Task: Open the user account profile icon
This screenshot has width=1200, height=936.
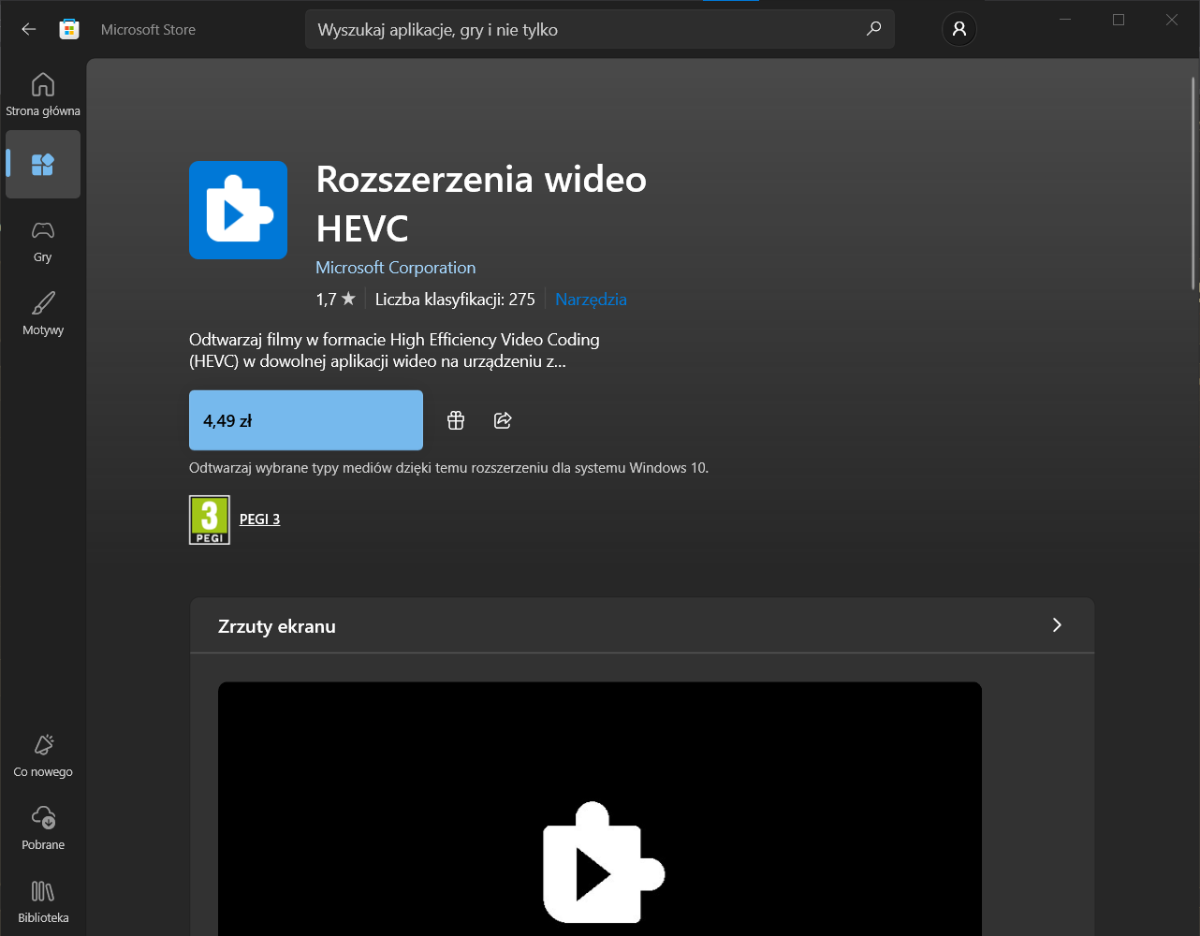Action: click(x=959, y=29)
